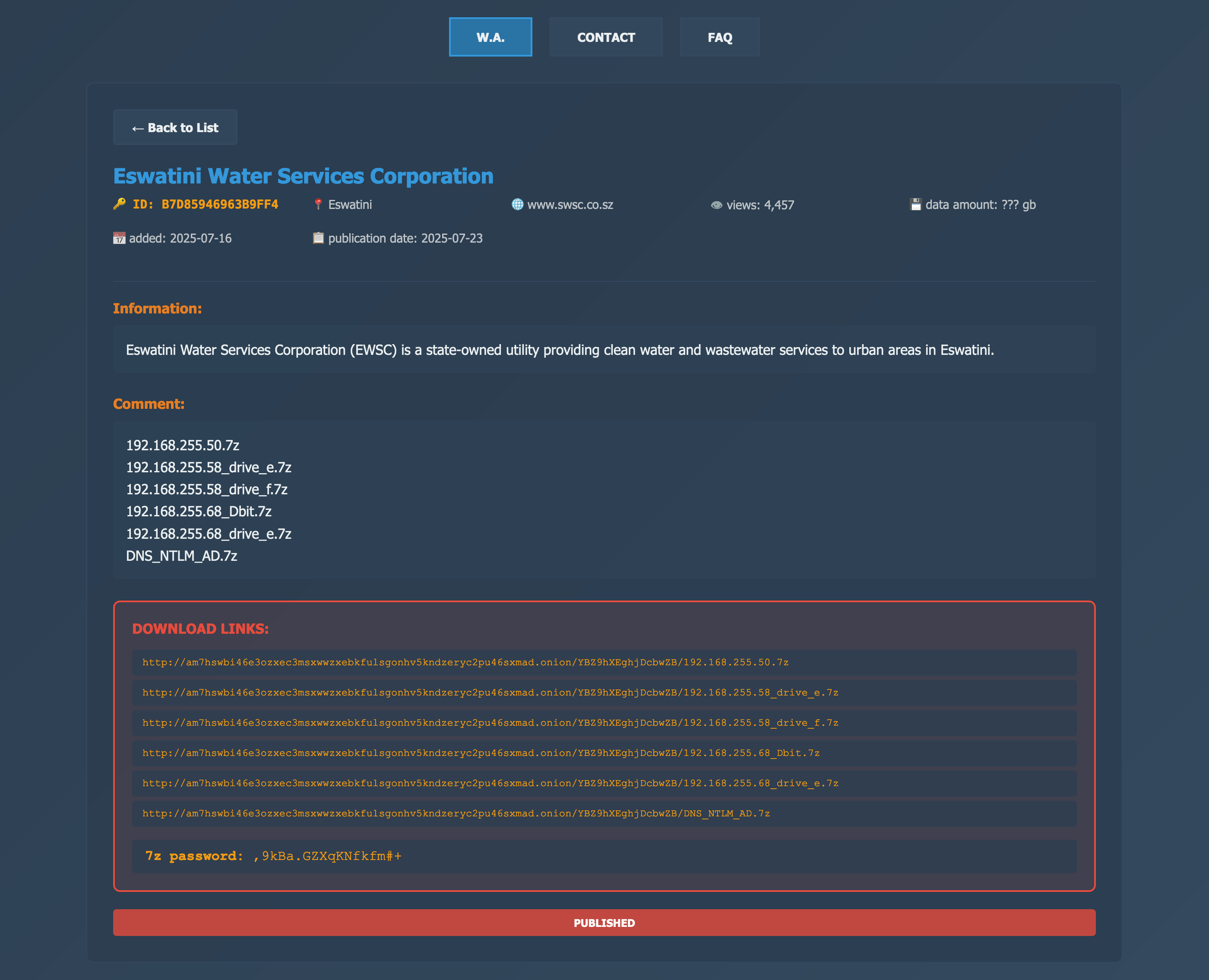Select comment line 192.168.255.68_drive_e.7z
Image resolution: width=1209 pixels, height=980 pixels.
click(x=209, y=534)
